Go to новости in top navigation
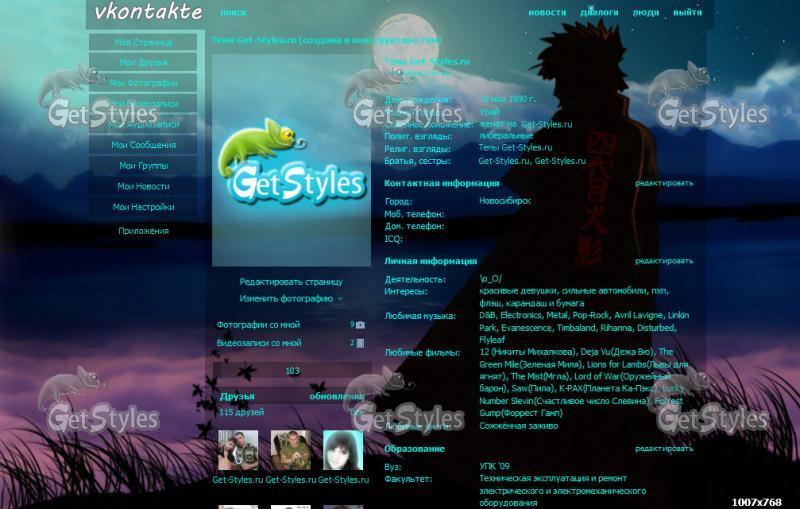This screenshot has width=800, height=509. click(x=547, y=12)
